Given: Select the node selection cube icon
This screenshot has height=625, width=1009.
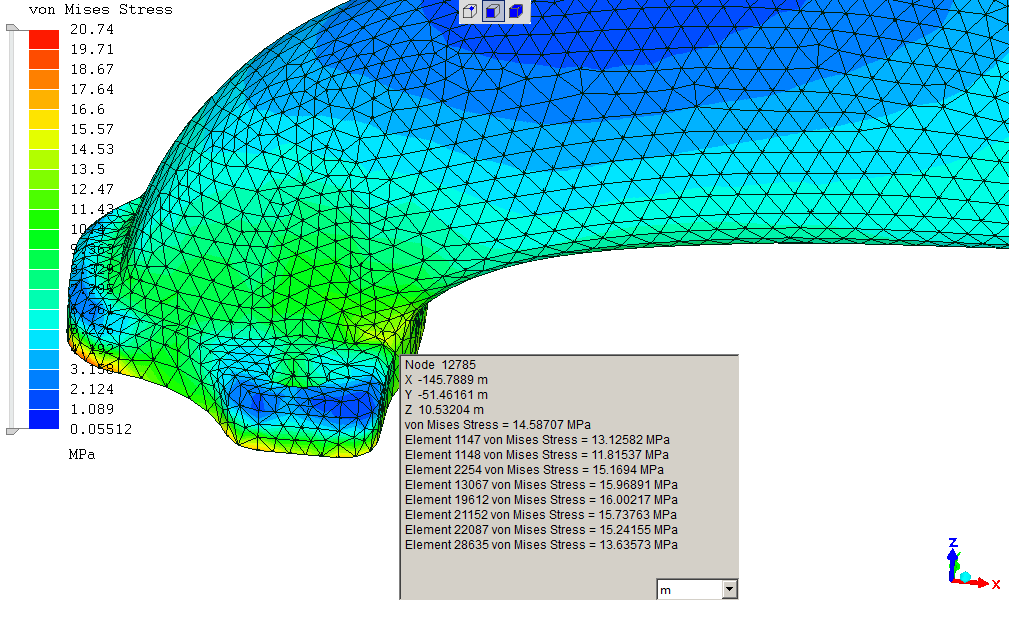Looking at the screenshot, I should click(470, 12).
